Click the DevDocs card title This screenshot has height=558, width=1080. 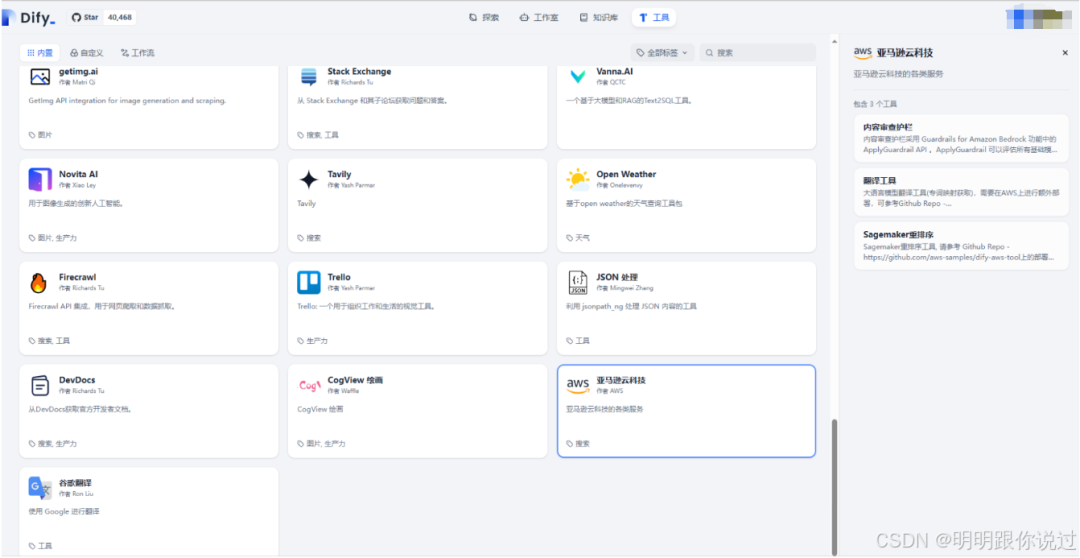pos(77,380)
